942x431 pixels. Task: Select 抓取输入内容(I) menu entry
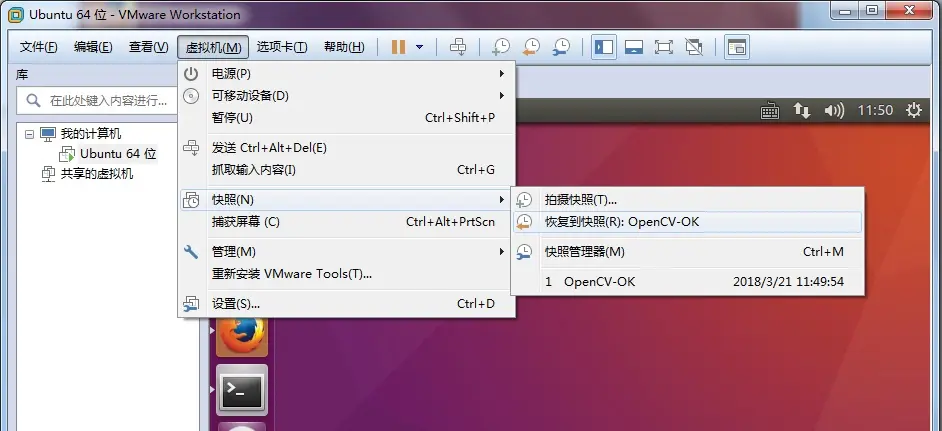tap(347, 170)
